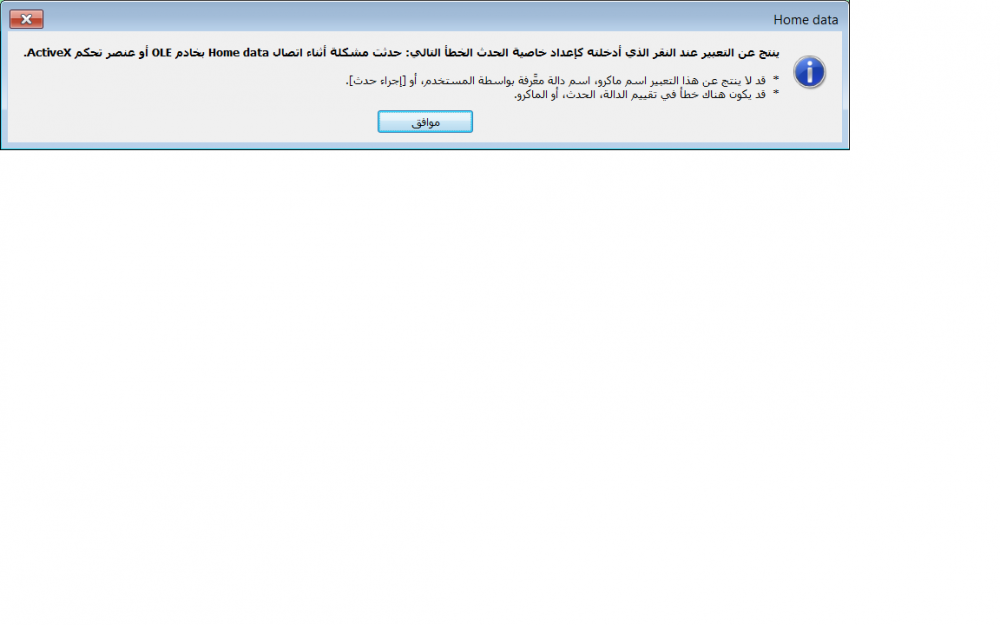
Task: Click the first bullet asterisk marker
Action: pyautogui.click(x=776, y=80)
